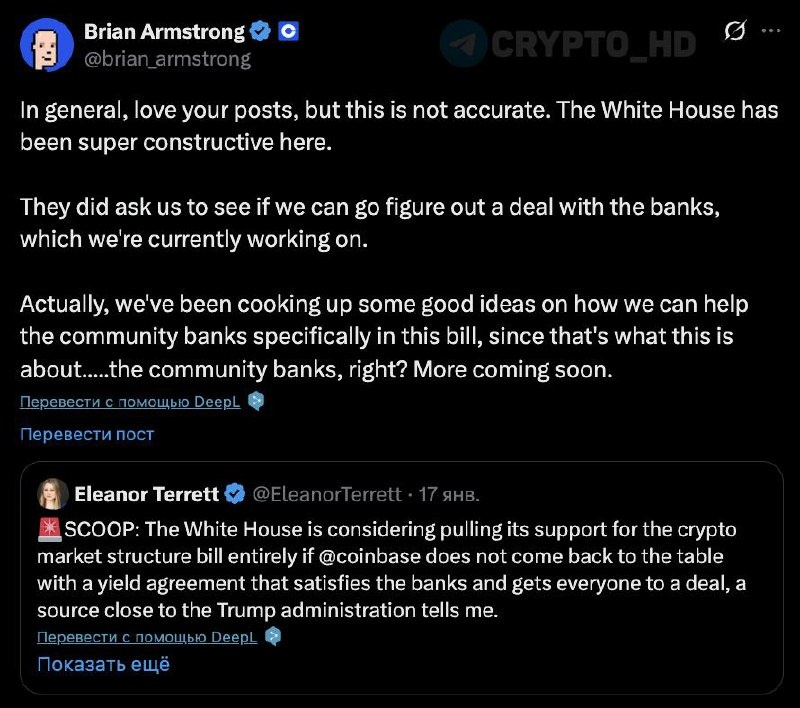The width and height of the screenshot is (800, 708).
Task: Click the verified badge next to Eleanor Terrett
Action: [235, 494]
